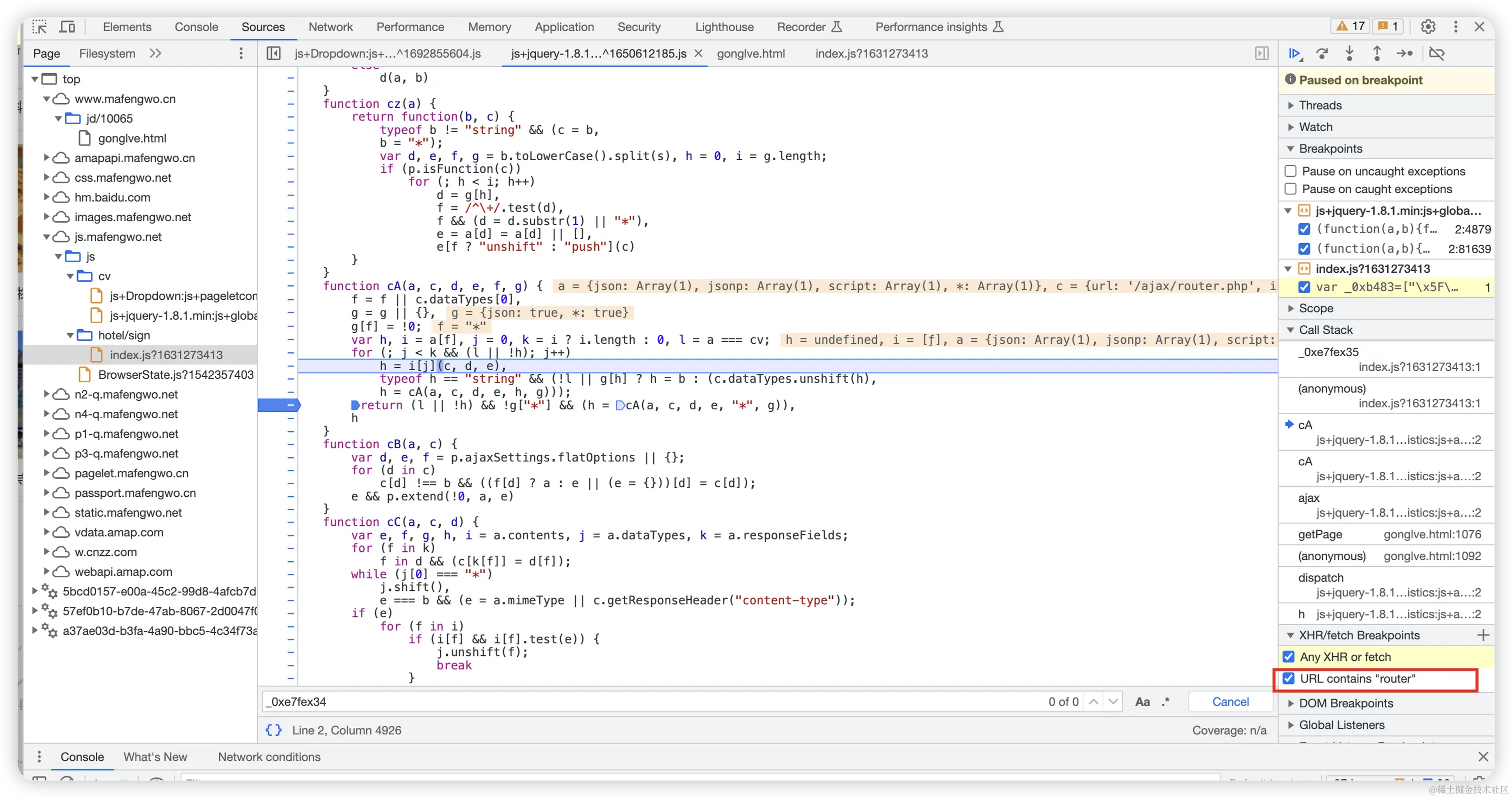1512x798 pixels.
Task: Select getPage frame in Call Stack
Action: [1320, 534]
